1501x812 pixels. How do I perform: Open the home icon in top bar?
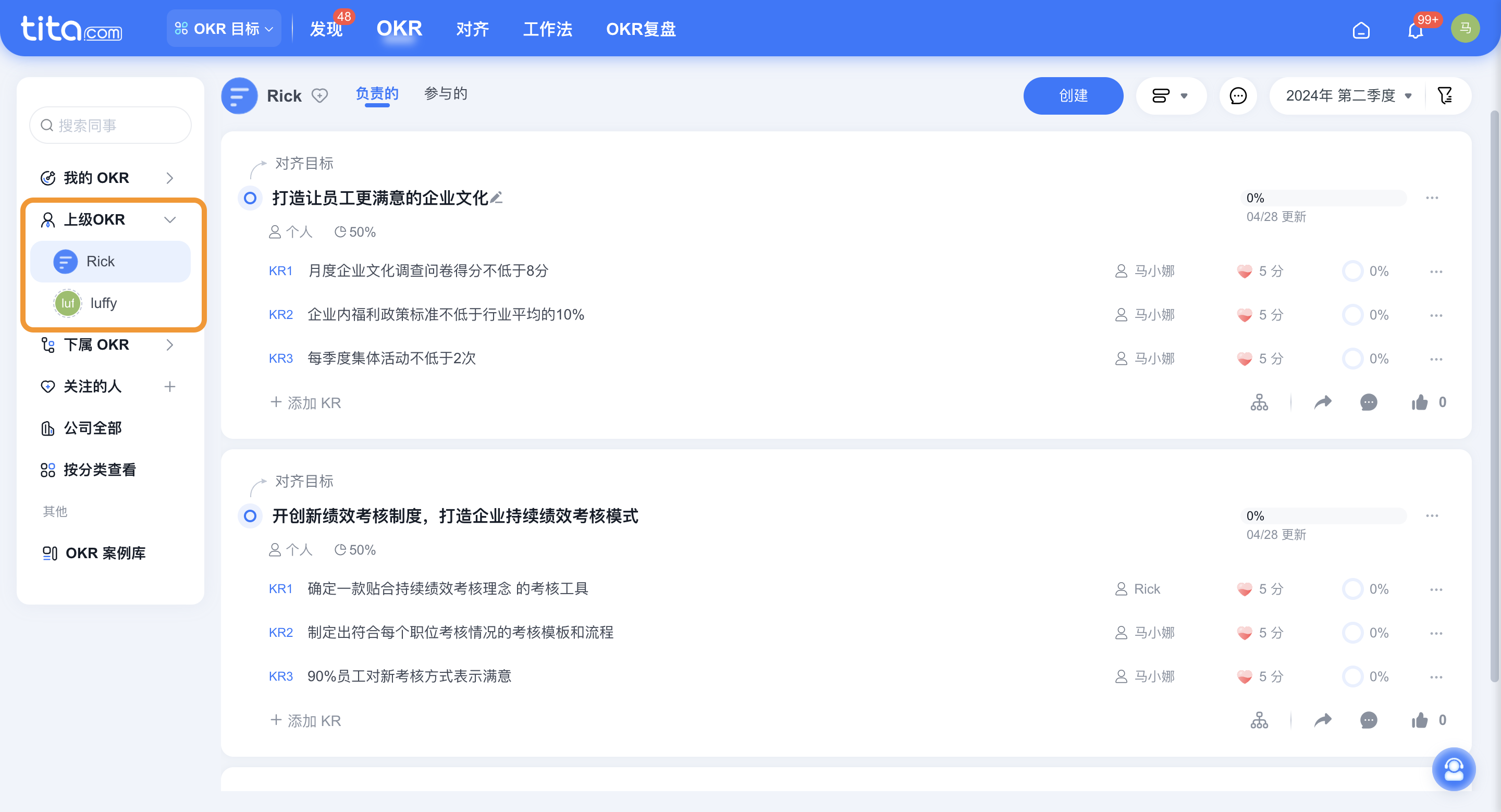pyautogui.click(x=1361, y=29)
